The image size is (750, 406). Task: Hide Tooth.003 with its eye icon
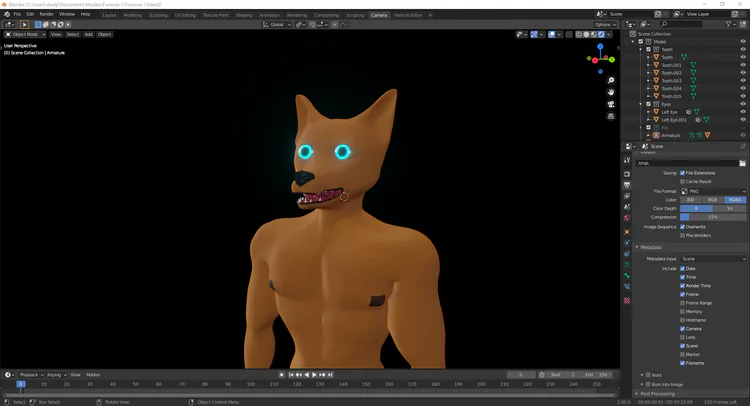(x=743, y=80)
